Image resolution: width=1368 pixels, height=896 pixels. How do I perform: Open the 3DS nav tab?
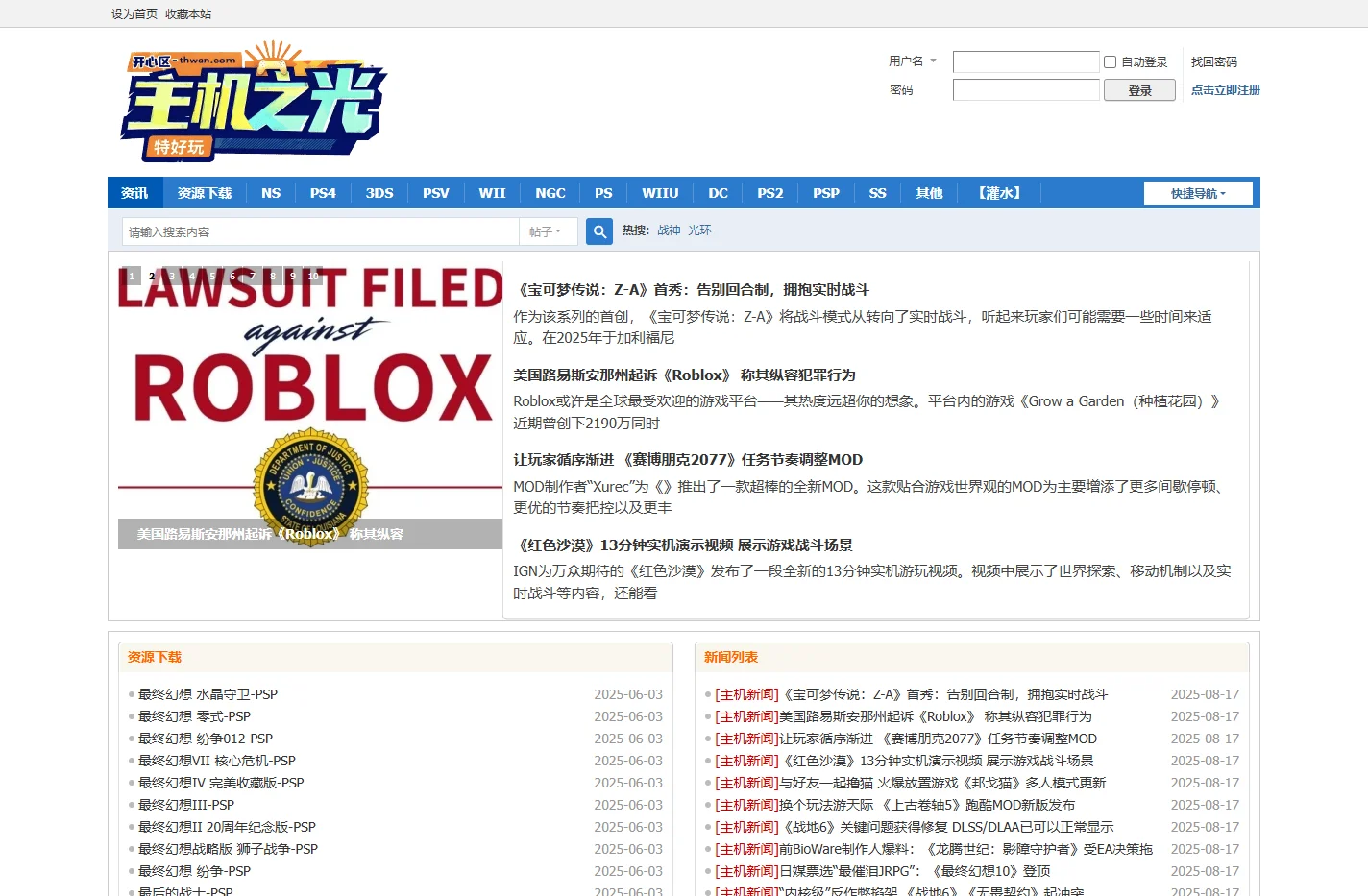click(379, 193)
